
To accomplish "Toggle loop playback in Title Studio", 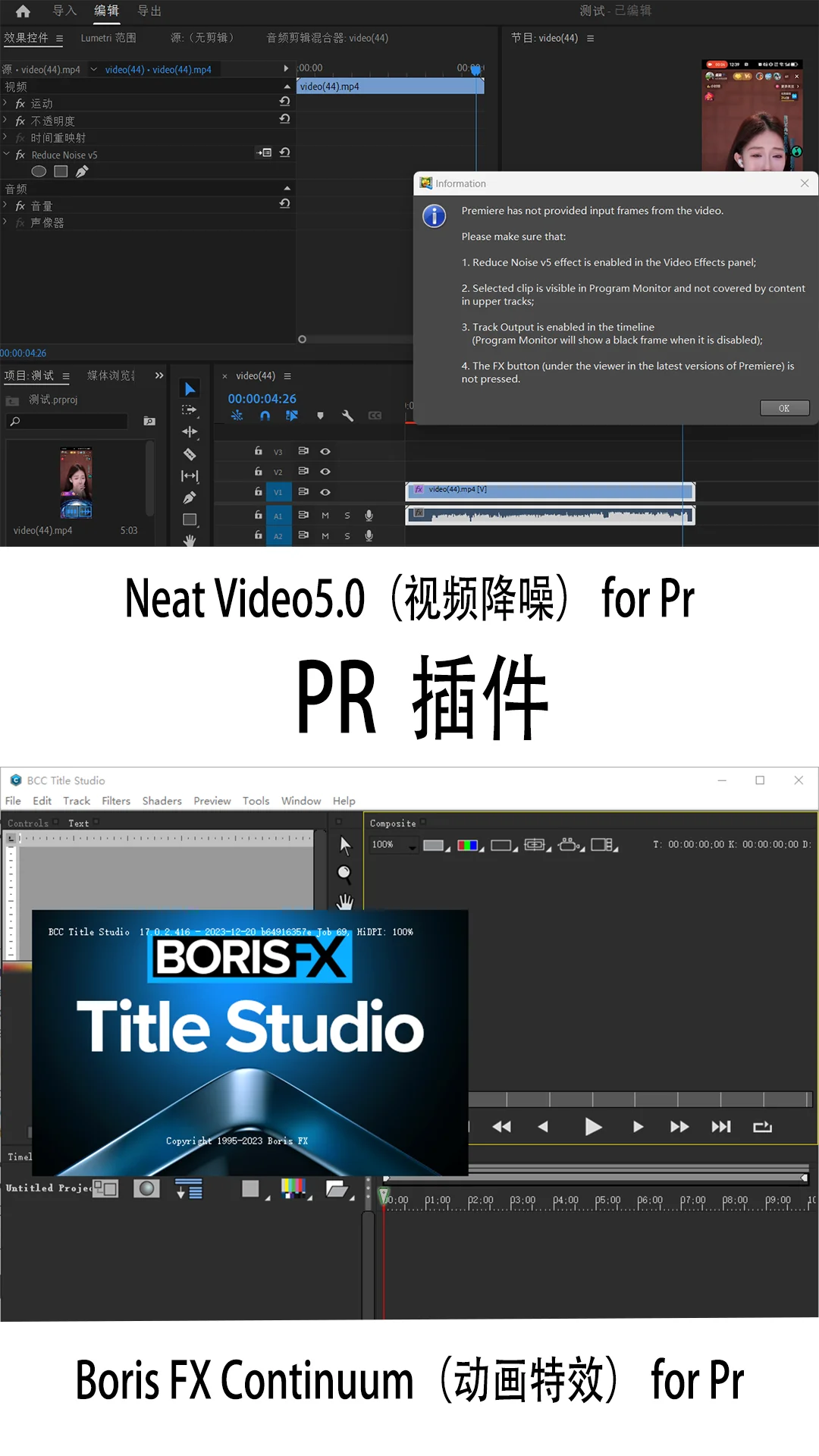I will point(762,1127).
